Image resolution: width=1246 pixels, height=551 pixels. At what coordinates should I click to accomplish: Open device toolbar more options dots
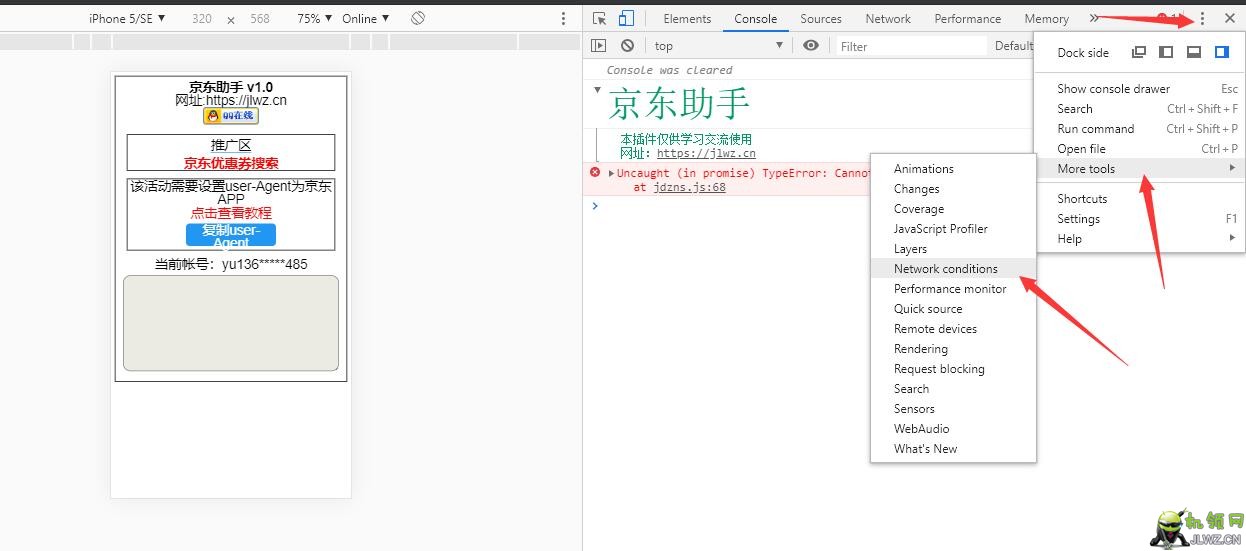(x=563, y=18)
